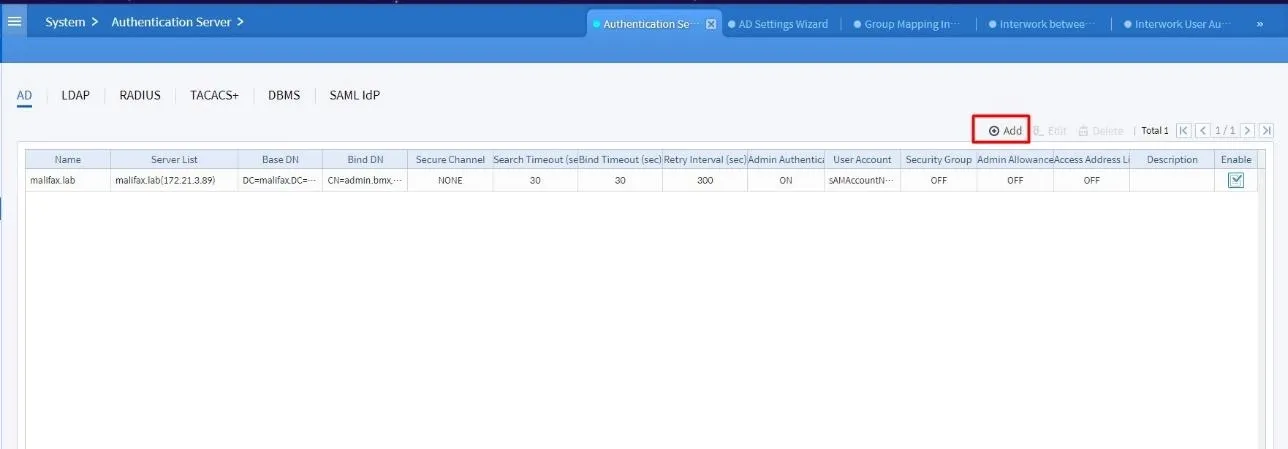Sort by Security Group column header

pyautogui.click(x=939, y=160)
